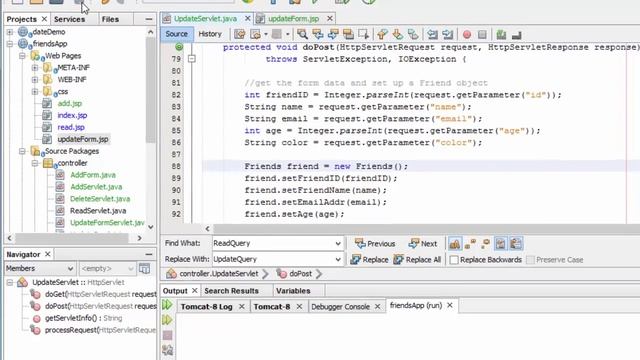Toggle the Wrap Around search option
Screen dimensions: 640x360
click(516, 244)
